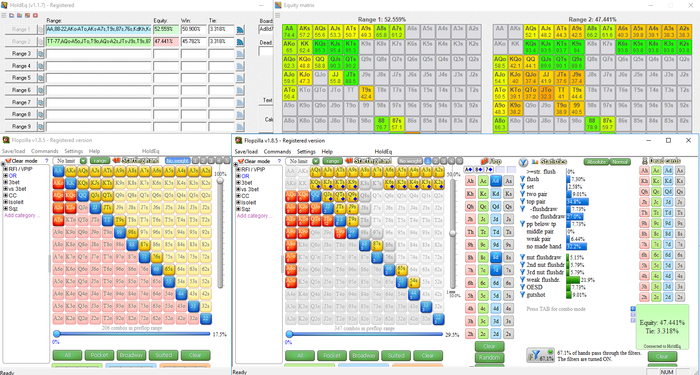
Task: Expand CC category in front Flopzilla tree
Action: (239, 196)
